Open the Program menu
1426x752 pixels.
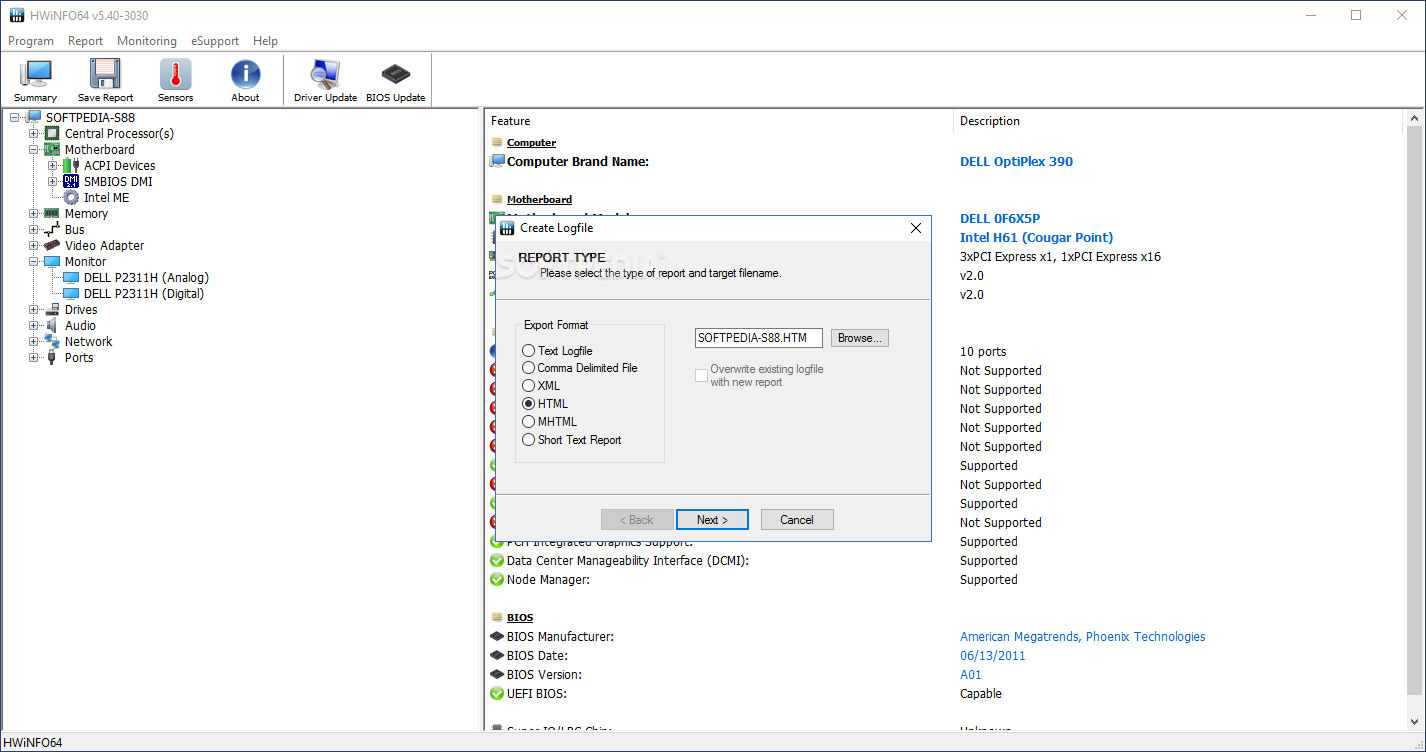pos(31,41)
